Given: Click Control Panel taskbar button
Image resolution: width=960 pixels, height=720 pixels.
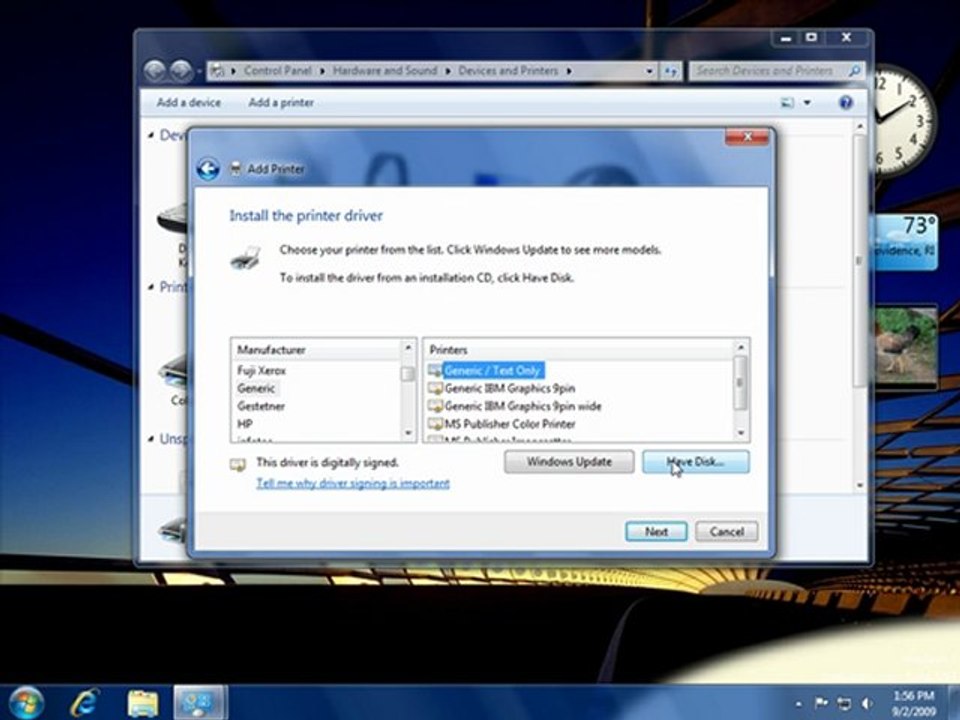Looking at the screenshot, I should (200, 702).
